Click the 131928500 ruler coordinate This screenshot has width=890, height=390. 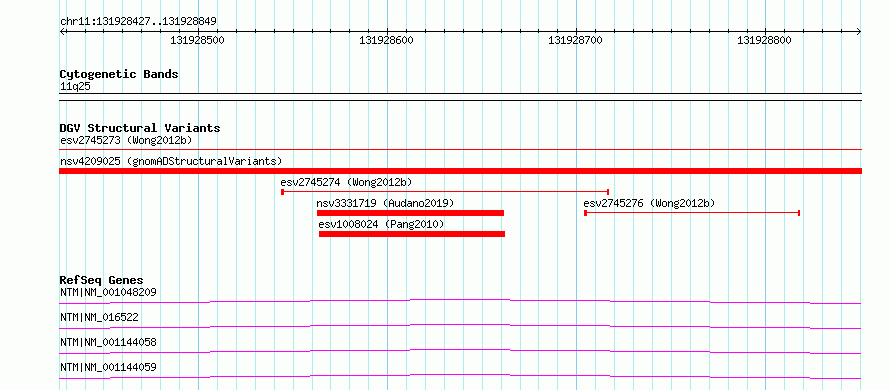tap(198, 40)
